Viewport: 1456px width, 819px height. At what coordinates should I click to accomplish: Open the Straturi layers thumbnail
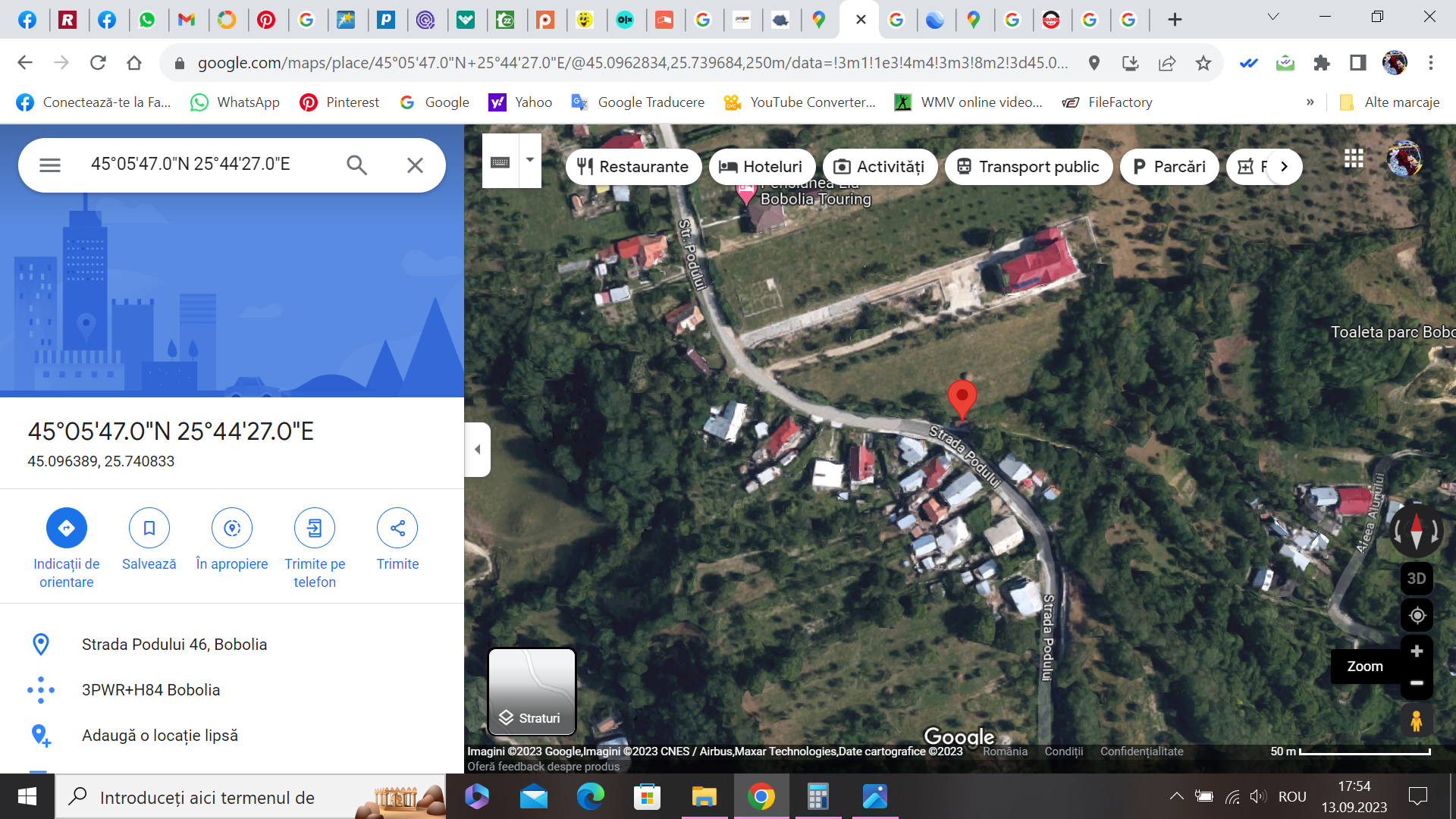pyautogui.click(x=532, y=691)
